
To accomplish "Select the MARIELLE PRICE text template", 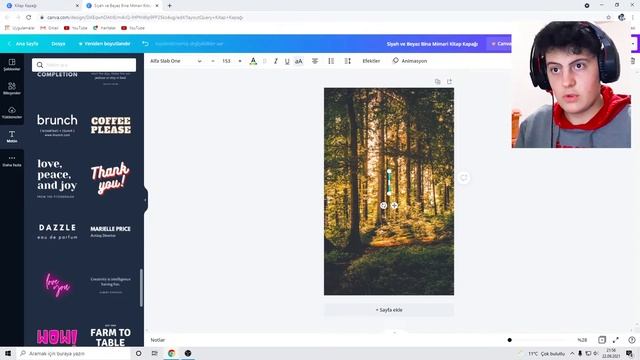I will coord(111,231).
